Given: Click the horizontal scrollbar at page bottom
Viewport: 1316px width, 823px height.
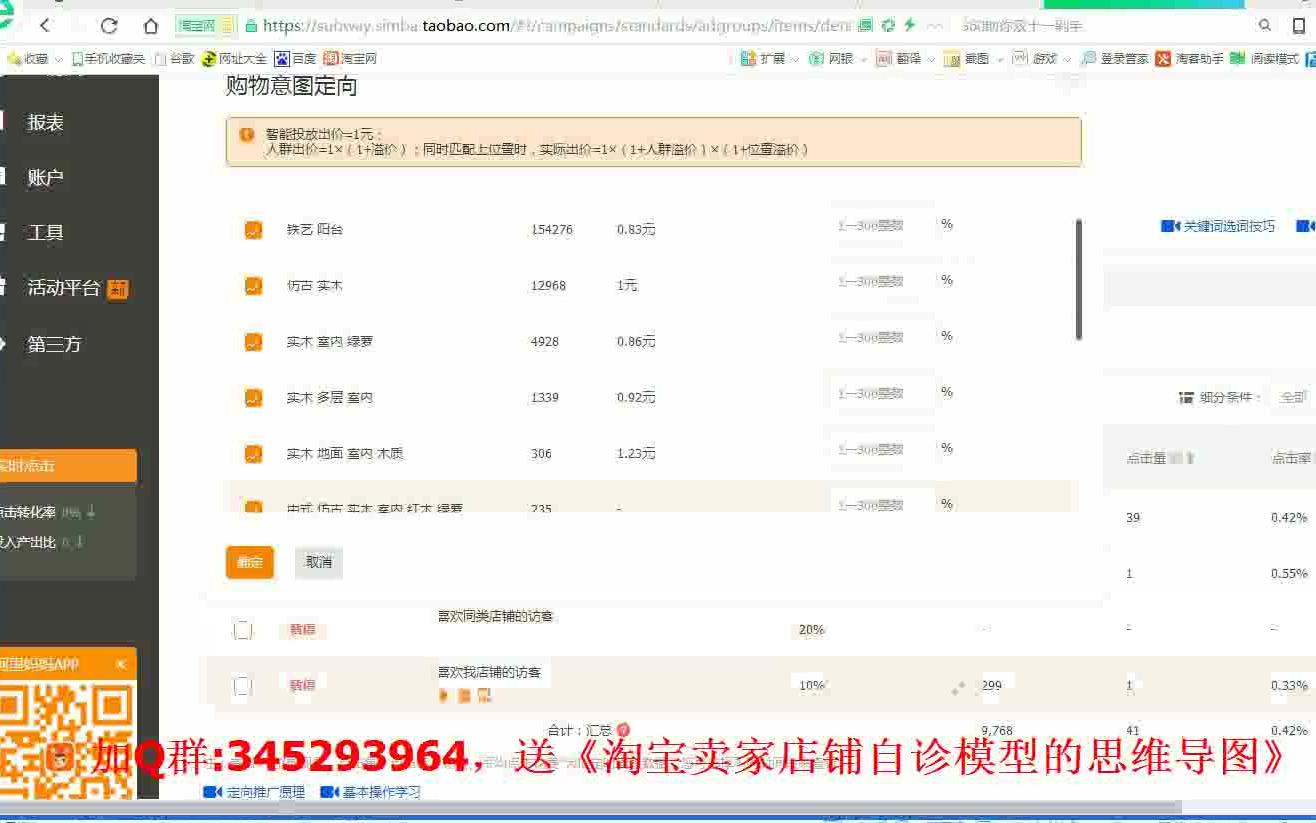Looking at the screenshot, I should pyautogui.click(x=590, y=807).
